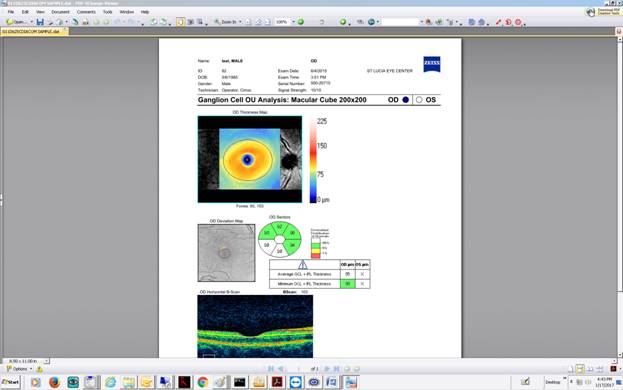Click the red pen markup tool icon
Viewport: 623px width, 390px height.
(498, 22)
